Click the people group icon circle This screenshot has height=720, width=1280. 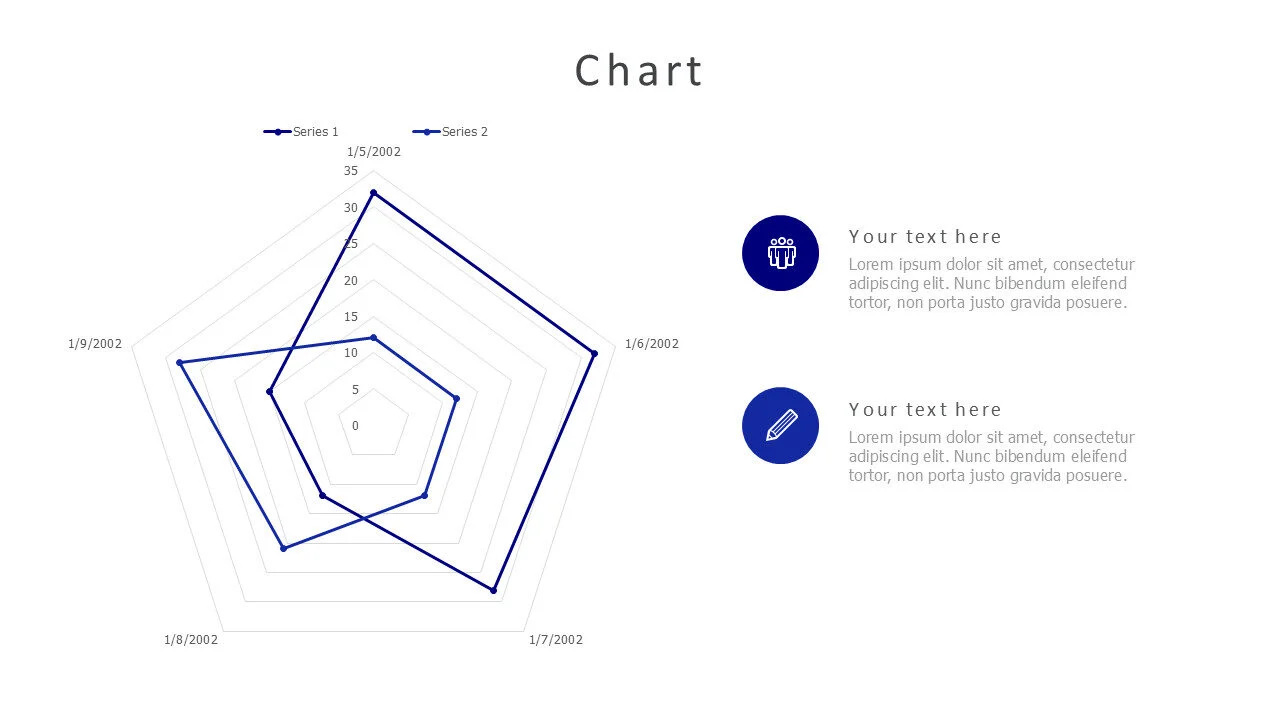(x=780, y=253)
